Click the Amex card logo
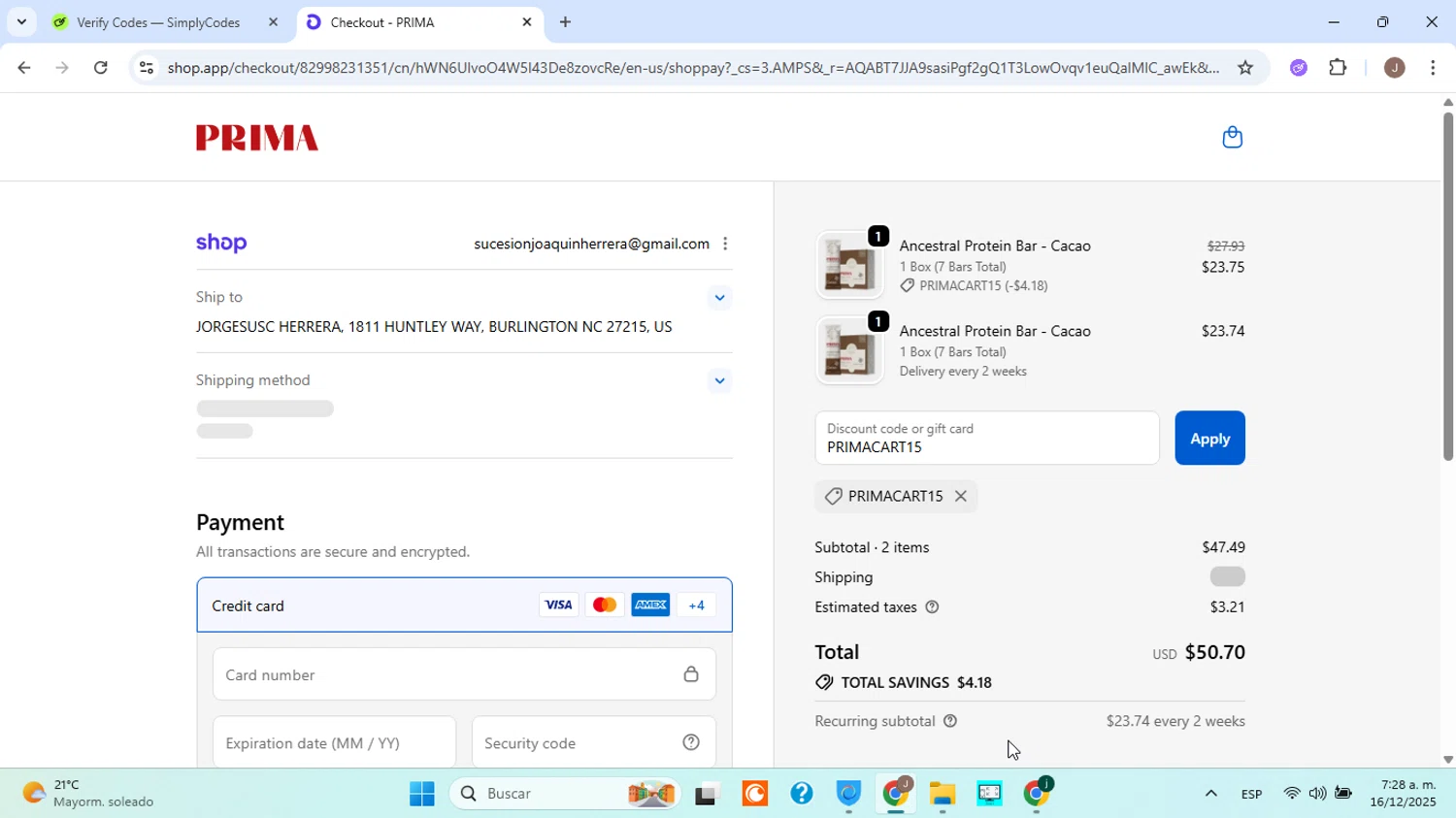The image size is (1456, 818). (650, 605)
